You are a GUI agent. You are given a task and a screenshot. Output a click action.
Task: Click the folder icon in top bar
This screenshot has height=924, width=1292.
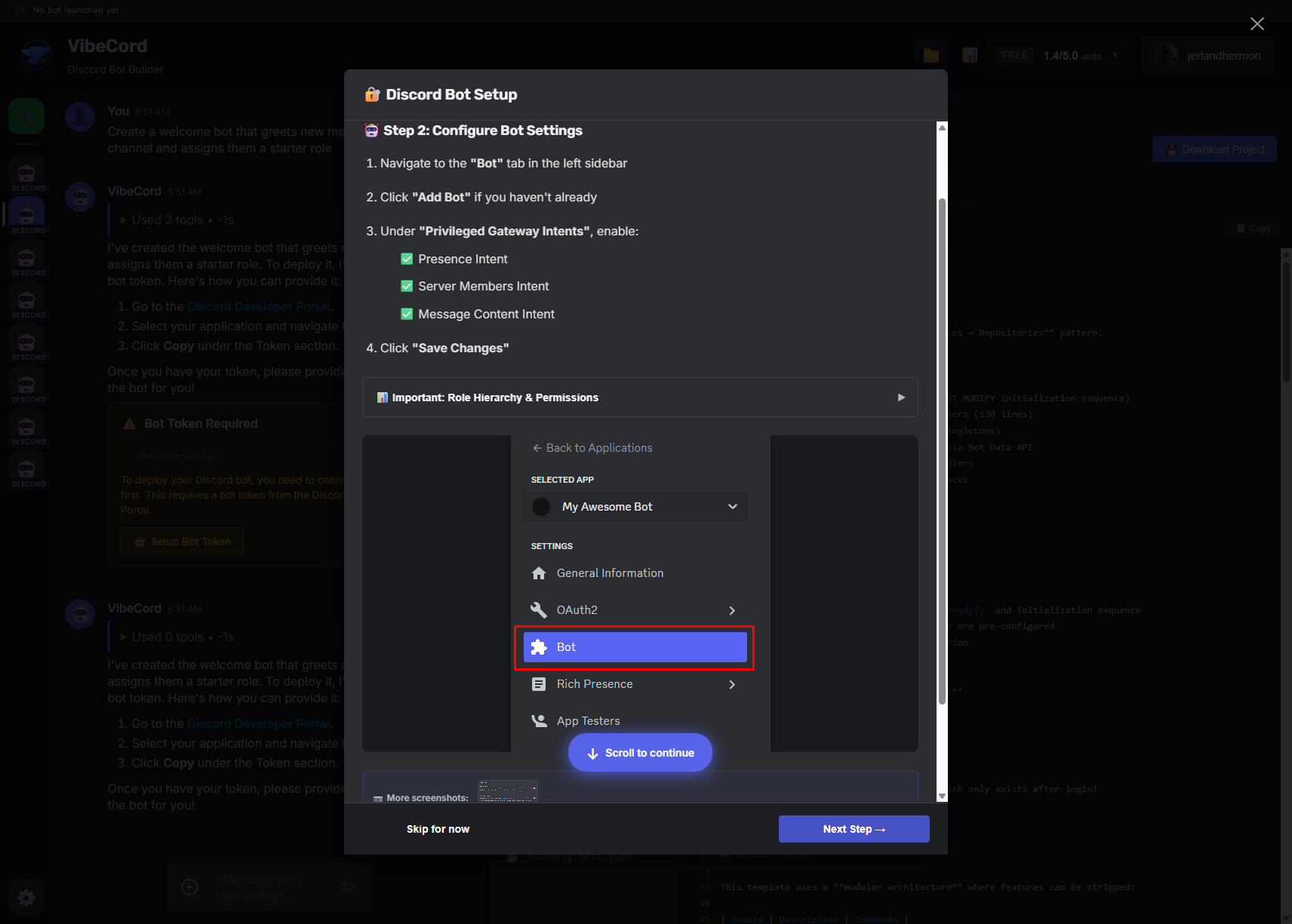[x=931, y=55]
